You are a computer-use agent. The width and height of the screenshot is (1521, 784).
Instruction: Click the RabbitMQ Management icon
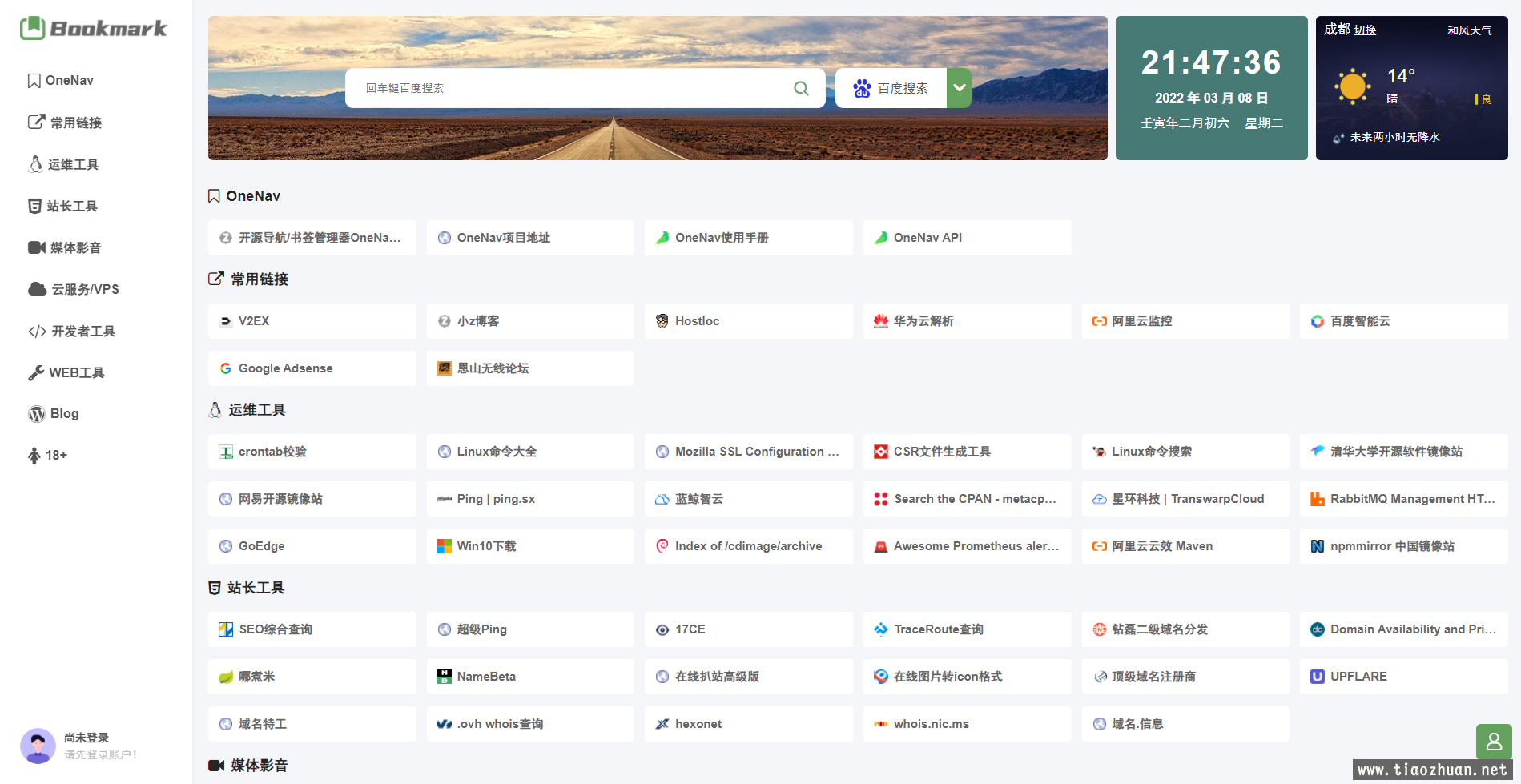point(1318,499)
